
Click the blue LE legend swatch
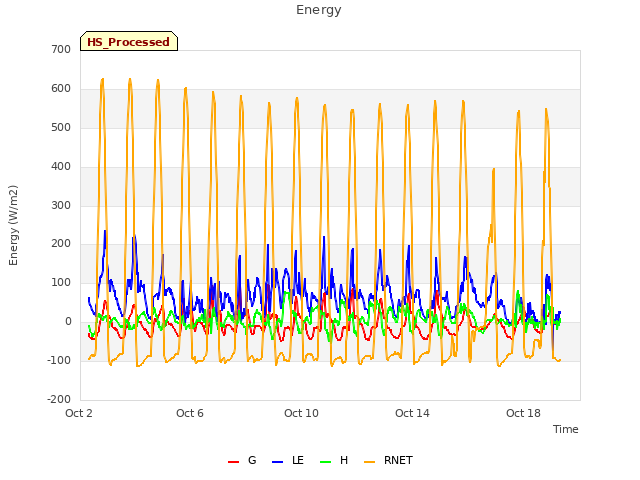[278, 462]
